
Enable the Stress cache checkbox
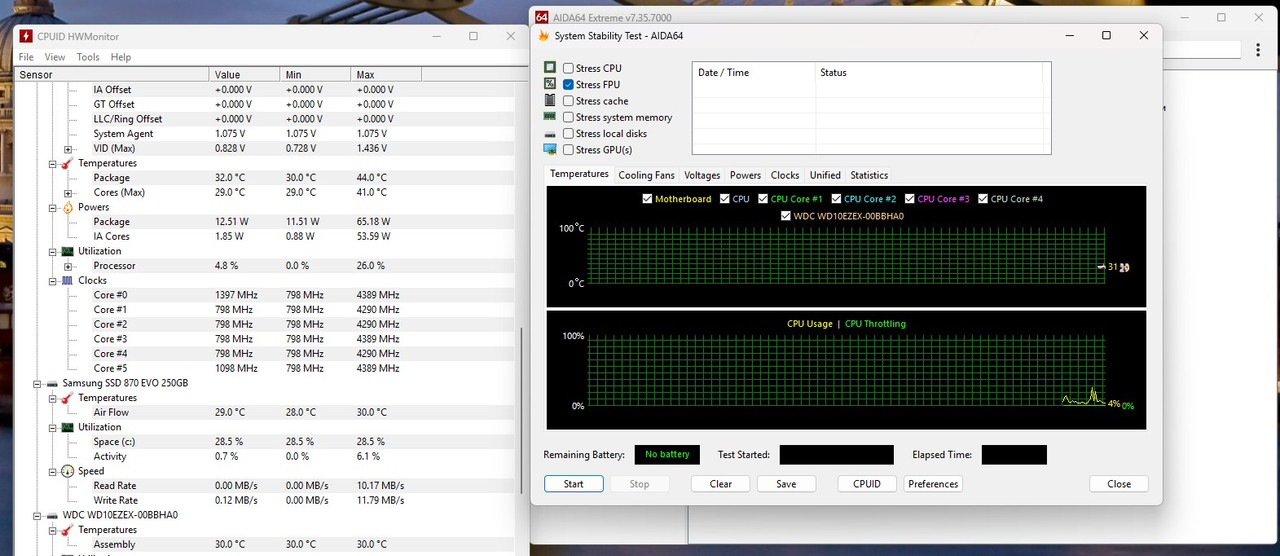568,101
